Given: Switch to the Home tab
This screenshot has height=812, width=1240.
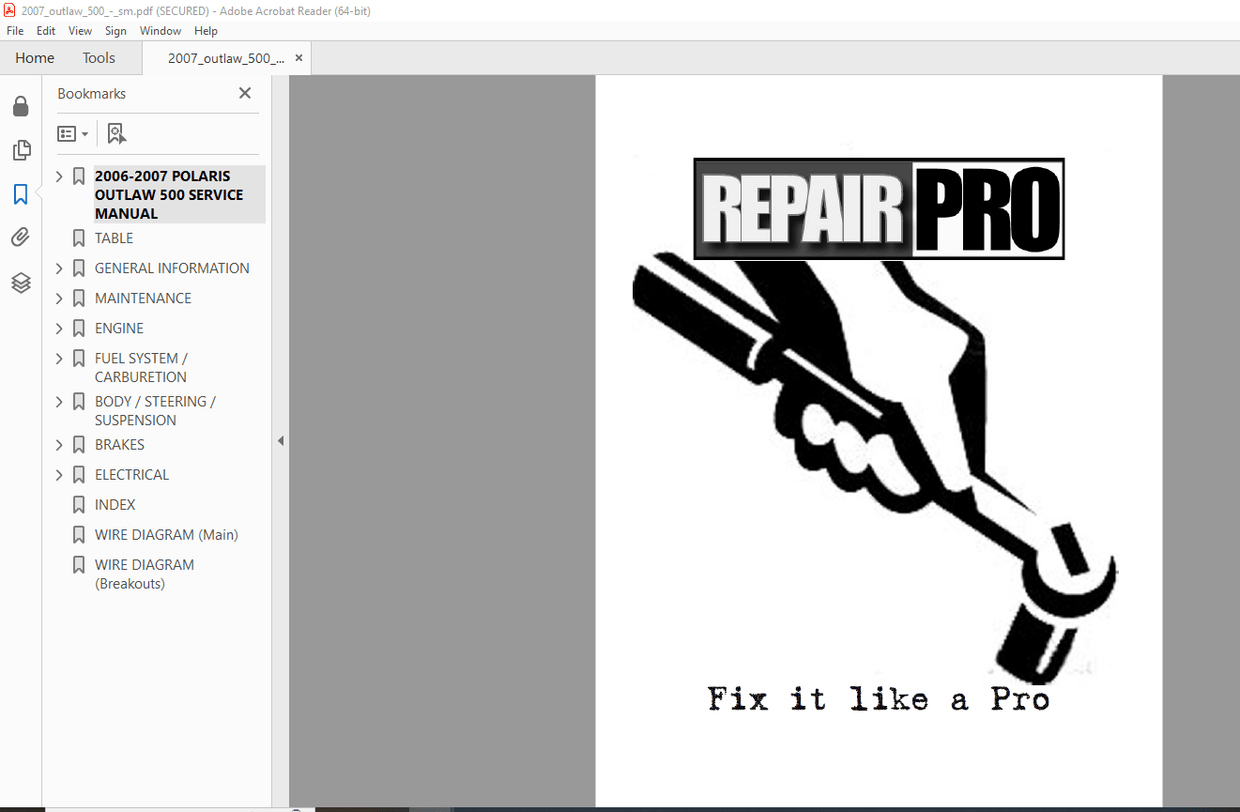Looking at the screenshot, I should click(x=34, y=57).
